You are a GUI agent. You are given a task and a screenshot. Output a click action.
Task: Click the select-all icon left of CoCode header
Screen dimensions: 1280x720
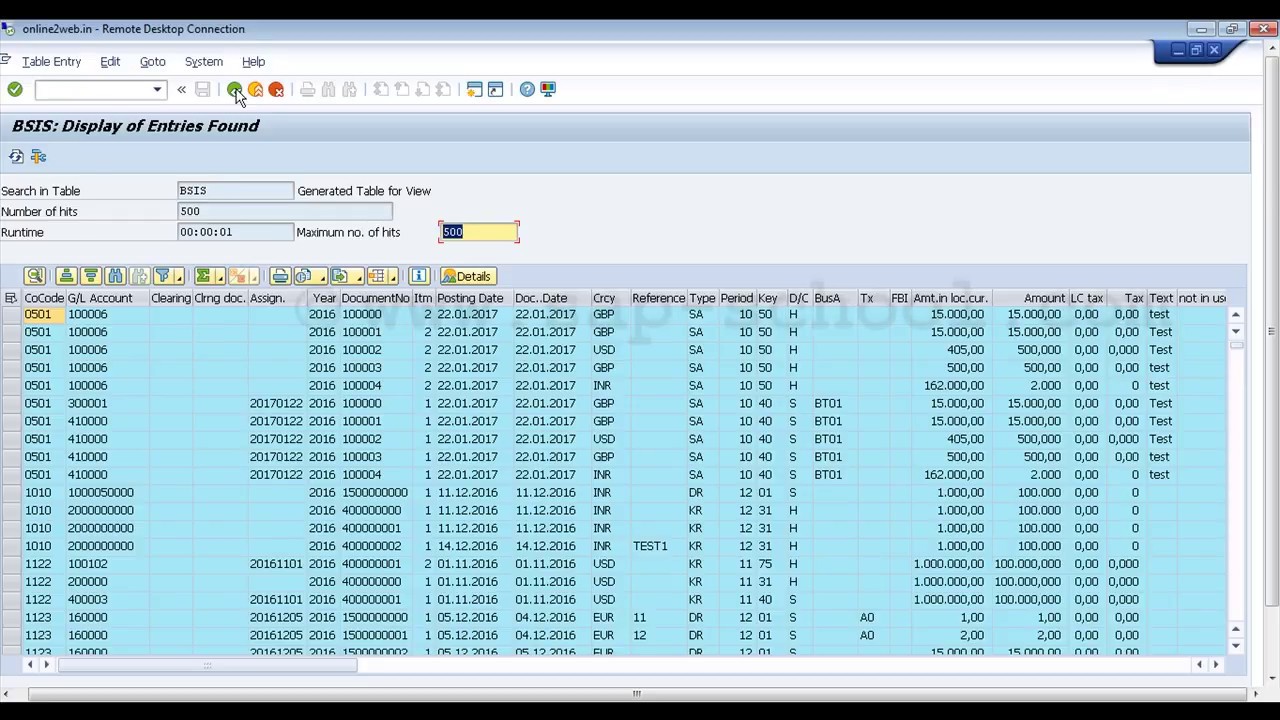[x=11, y=298]
